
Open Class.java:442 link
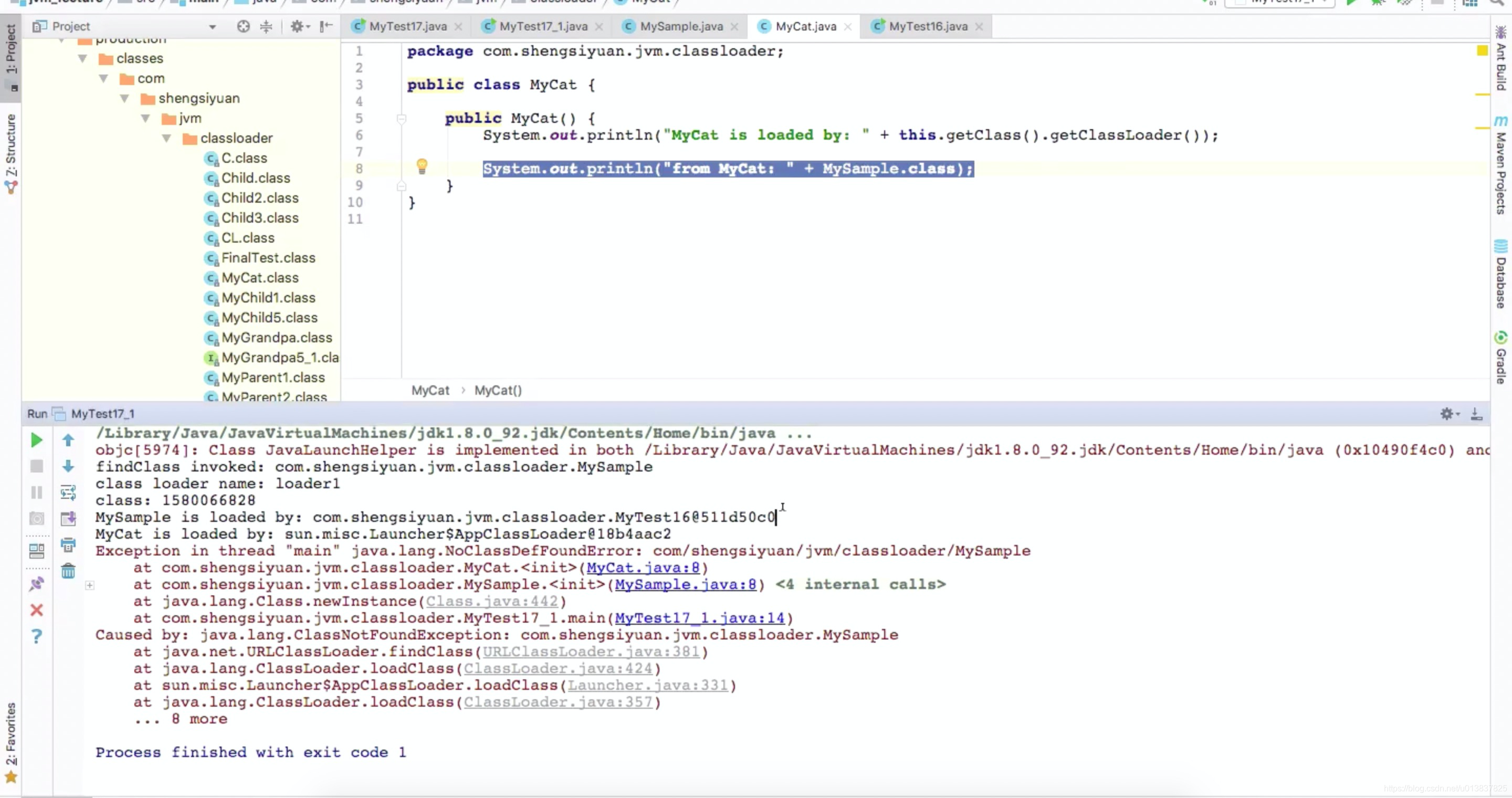click(x=492, y=602)
